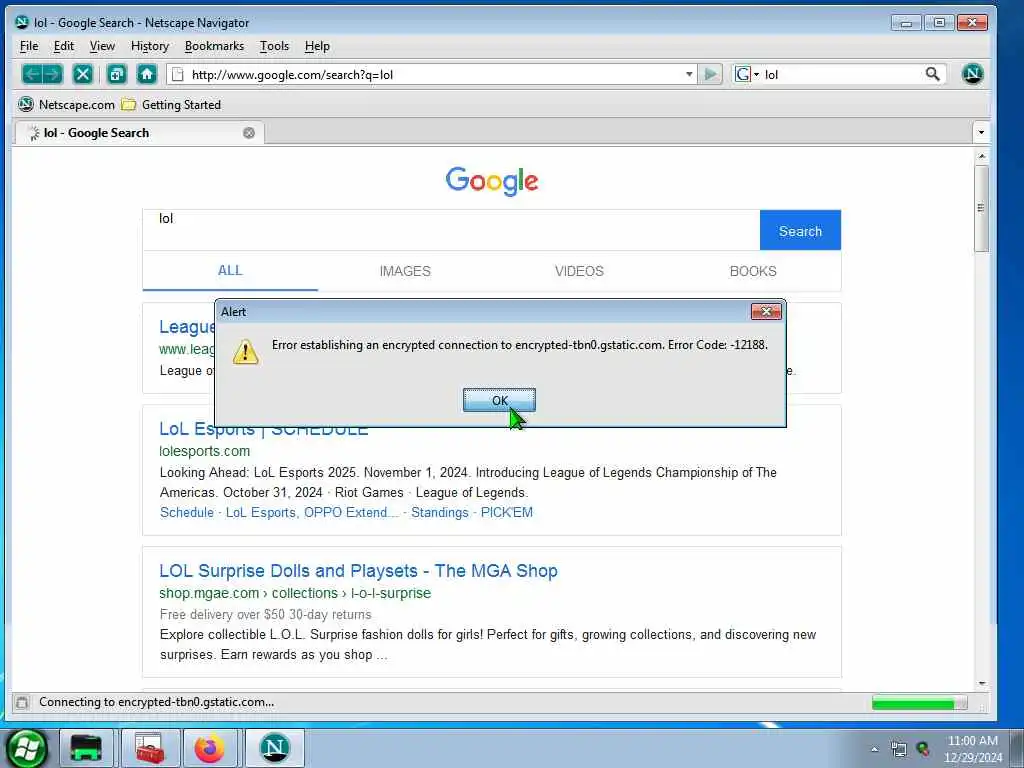The width and height of the screenshot is (1024, 768).
Task: Open the address bar URL dropdown
Action: click(x=689, y=74)
